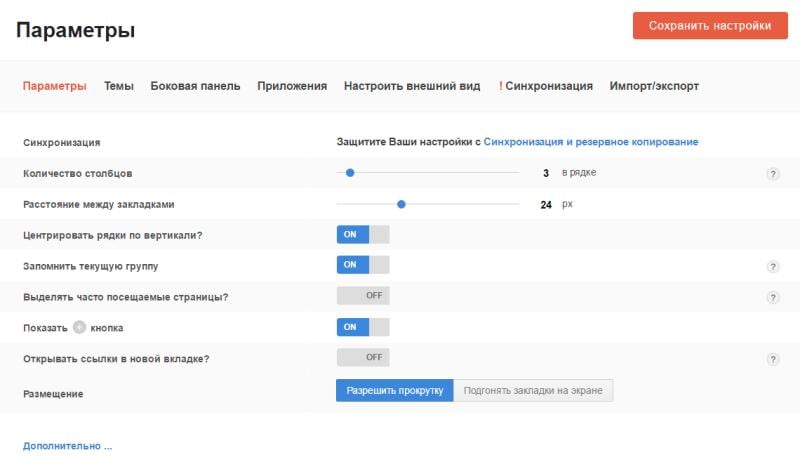Click help icon for Запомнить текущую группу
Image resolution: width=800 pixels, height=462 pixels.
coord(773,266)
